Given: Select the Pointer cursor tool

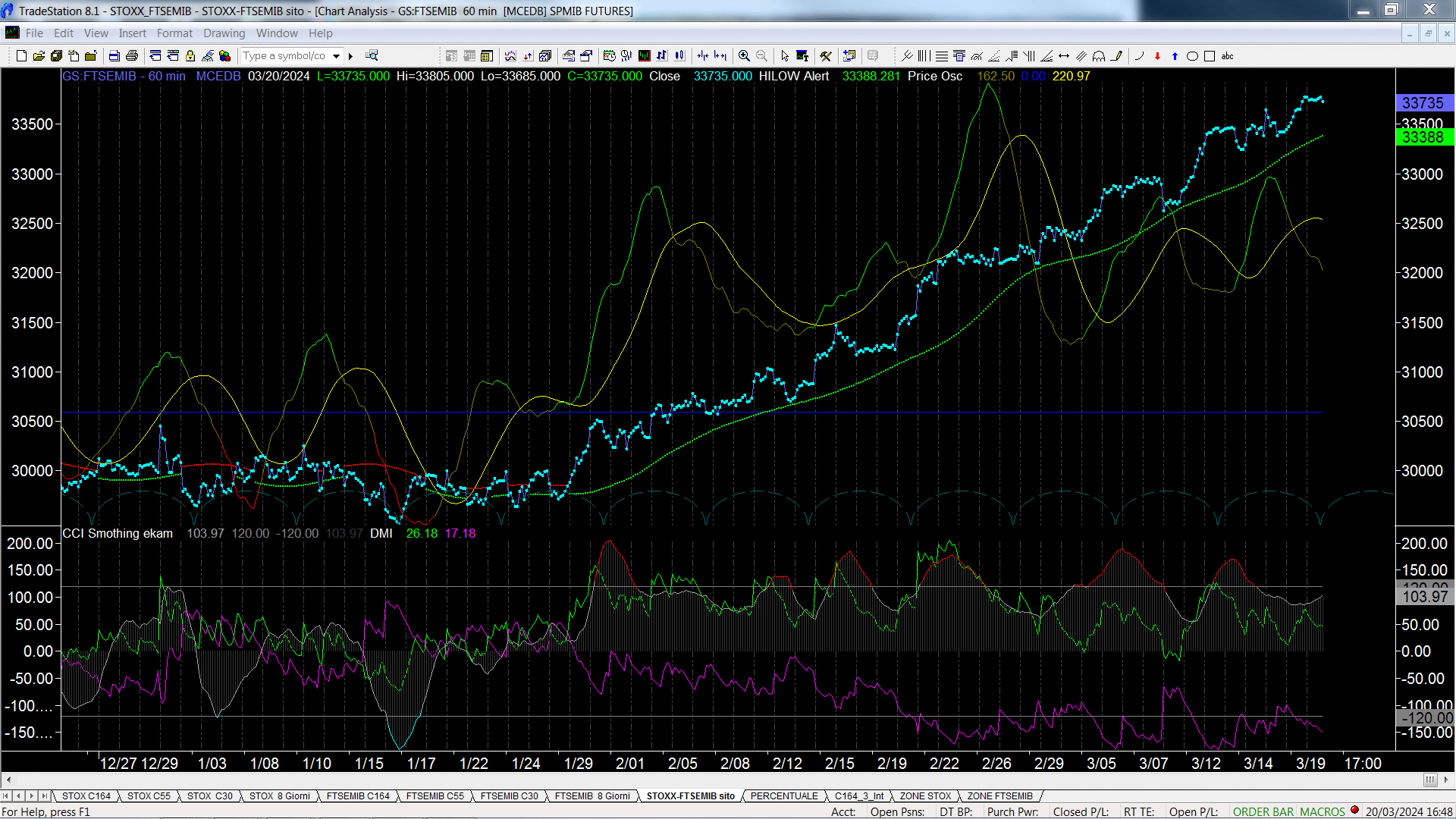Looking at the screenshot, I should [785, 55].
